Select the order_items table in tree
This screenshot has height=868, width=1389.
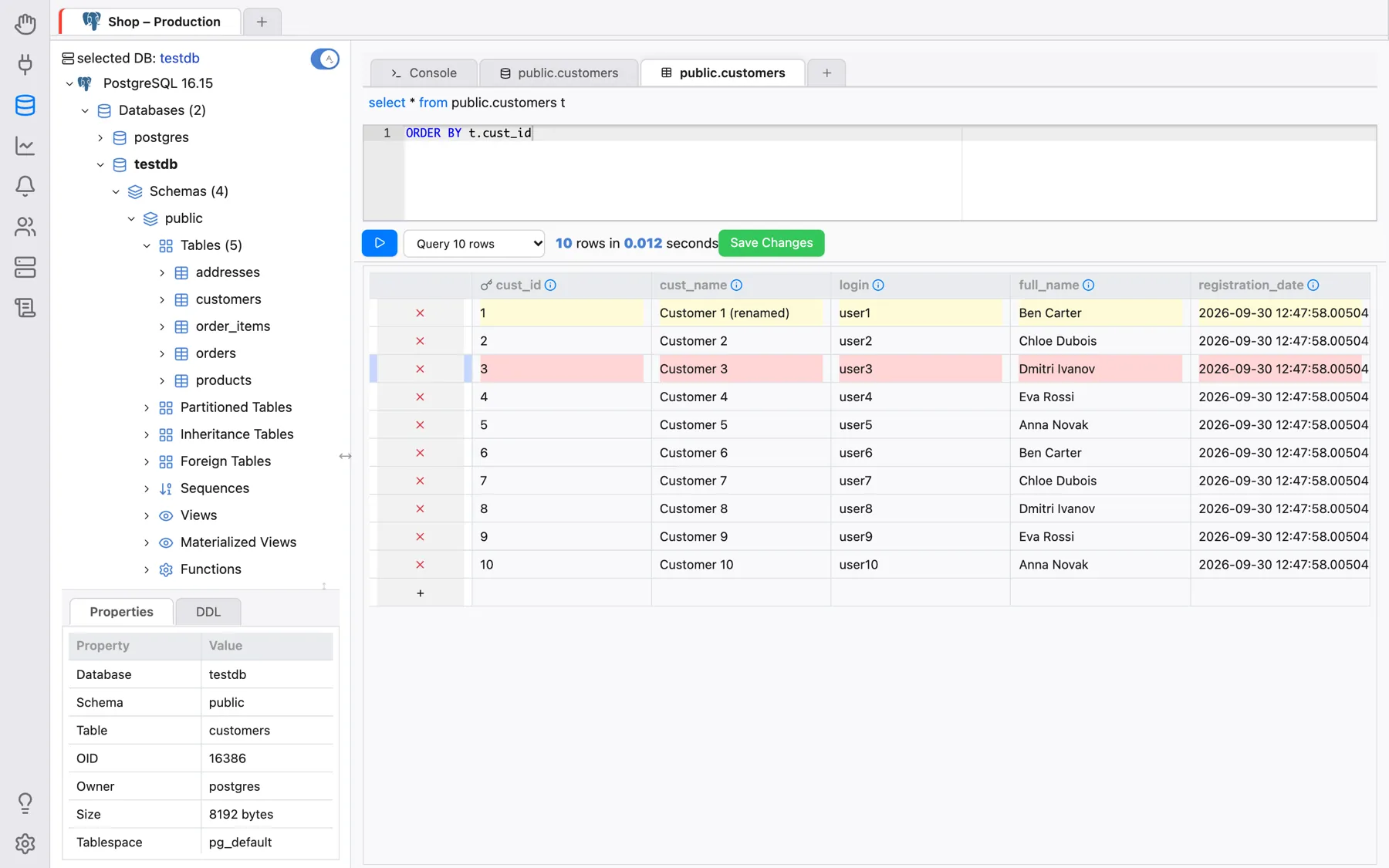233,326
